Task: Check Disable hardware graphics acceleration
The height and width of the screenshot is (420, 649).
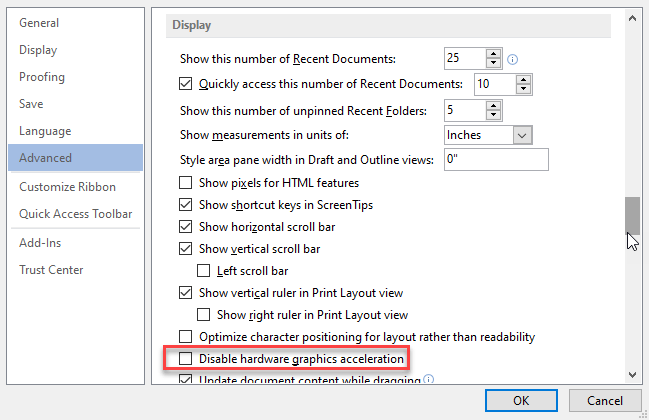Action: click(185, 358)
